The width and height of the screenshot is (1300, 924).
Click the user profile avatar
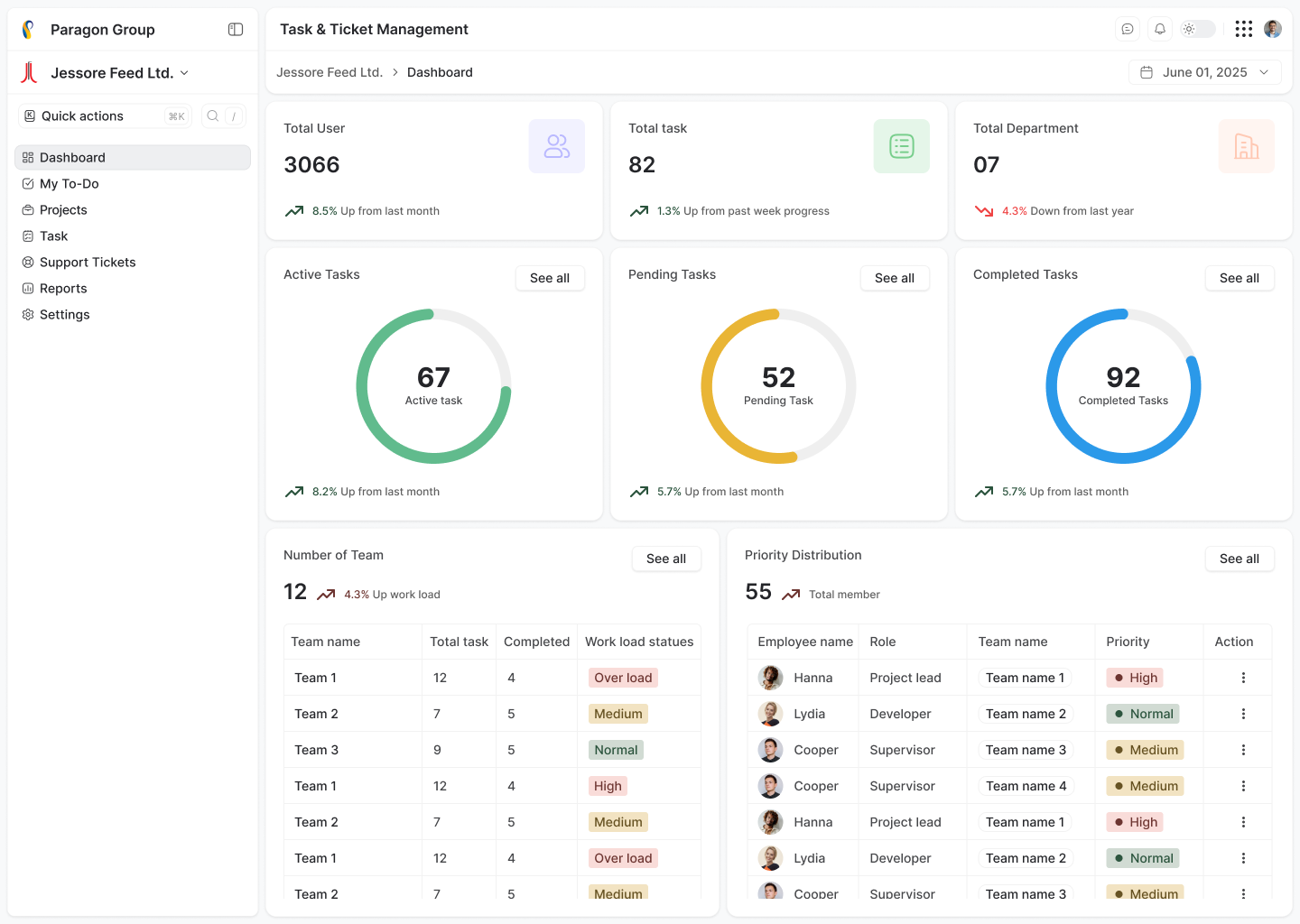[x=1273, y=29]
